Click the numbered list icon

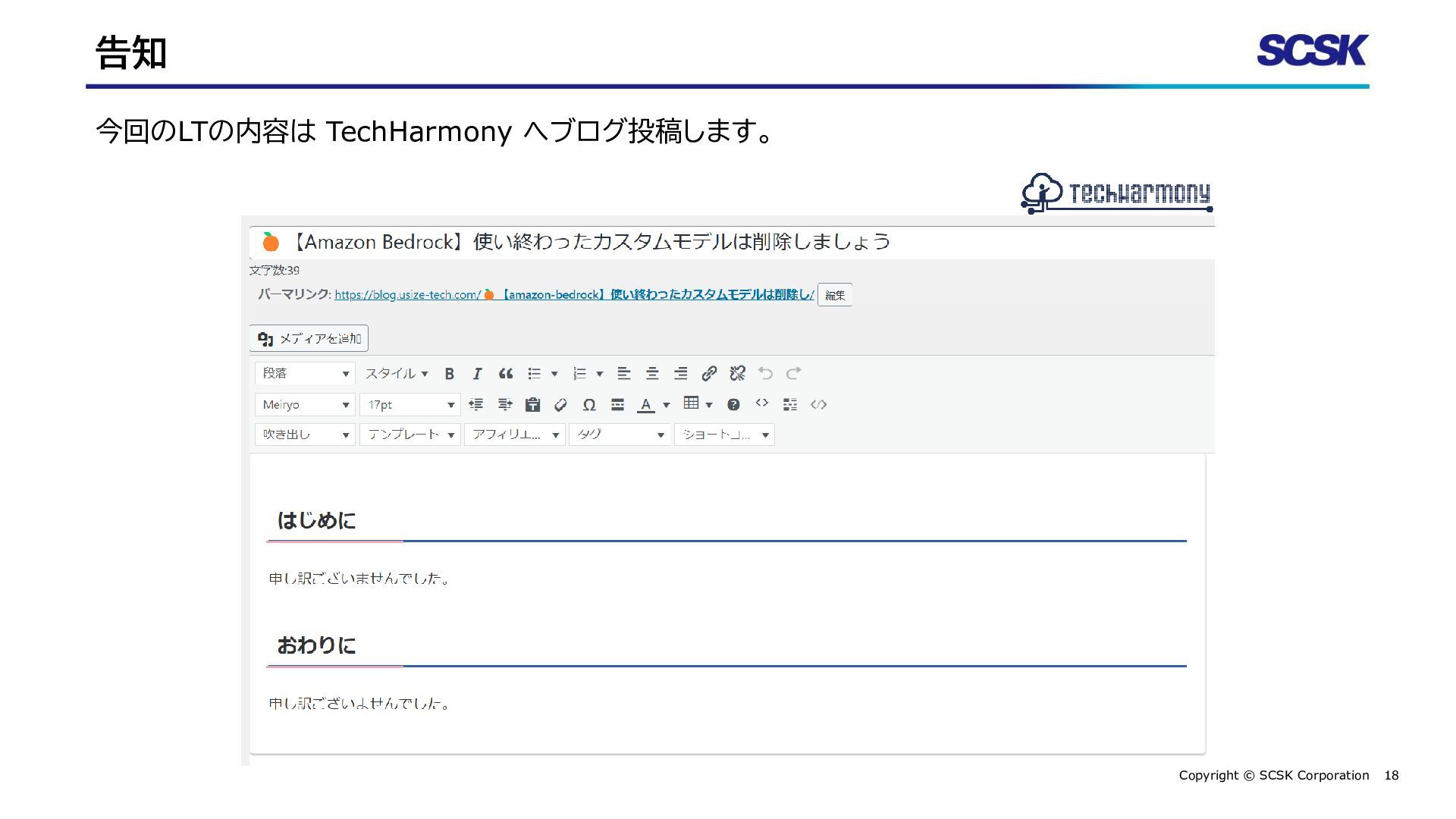[580, 374]
